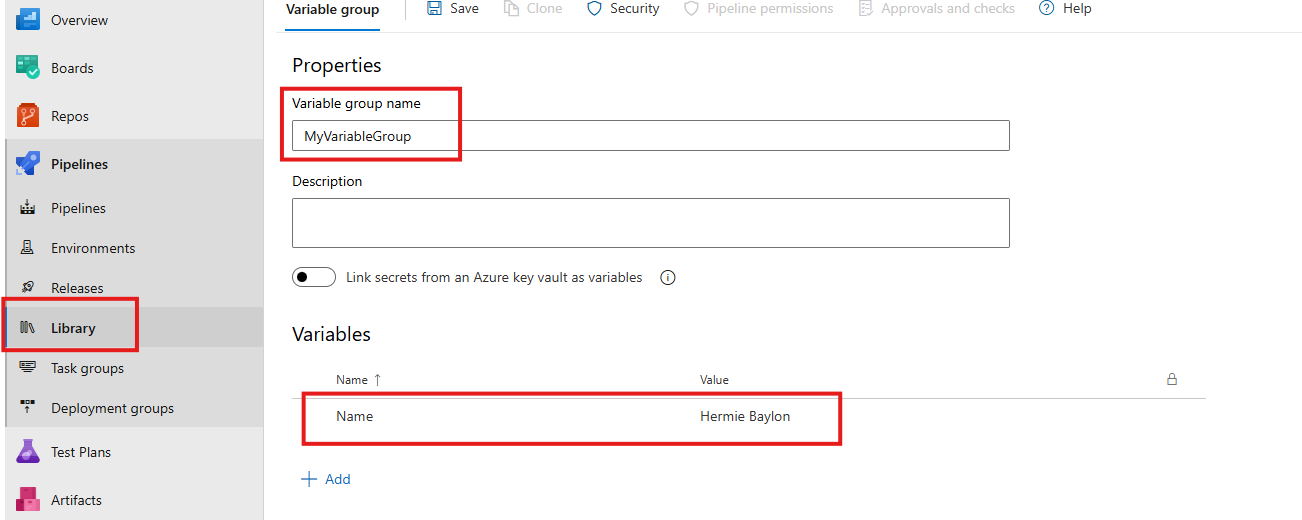
Task: Click the lock icon in Variables header
Action: click(1172, 380)
